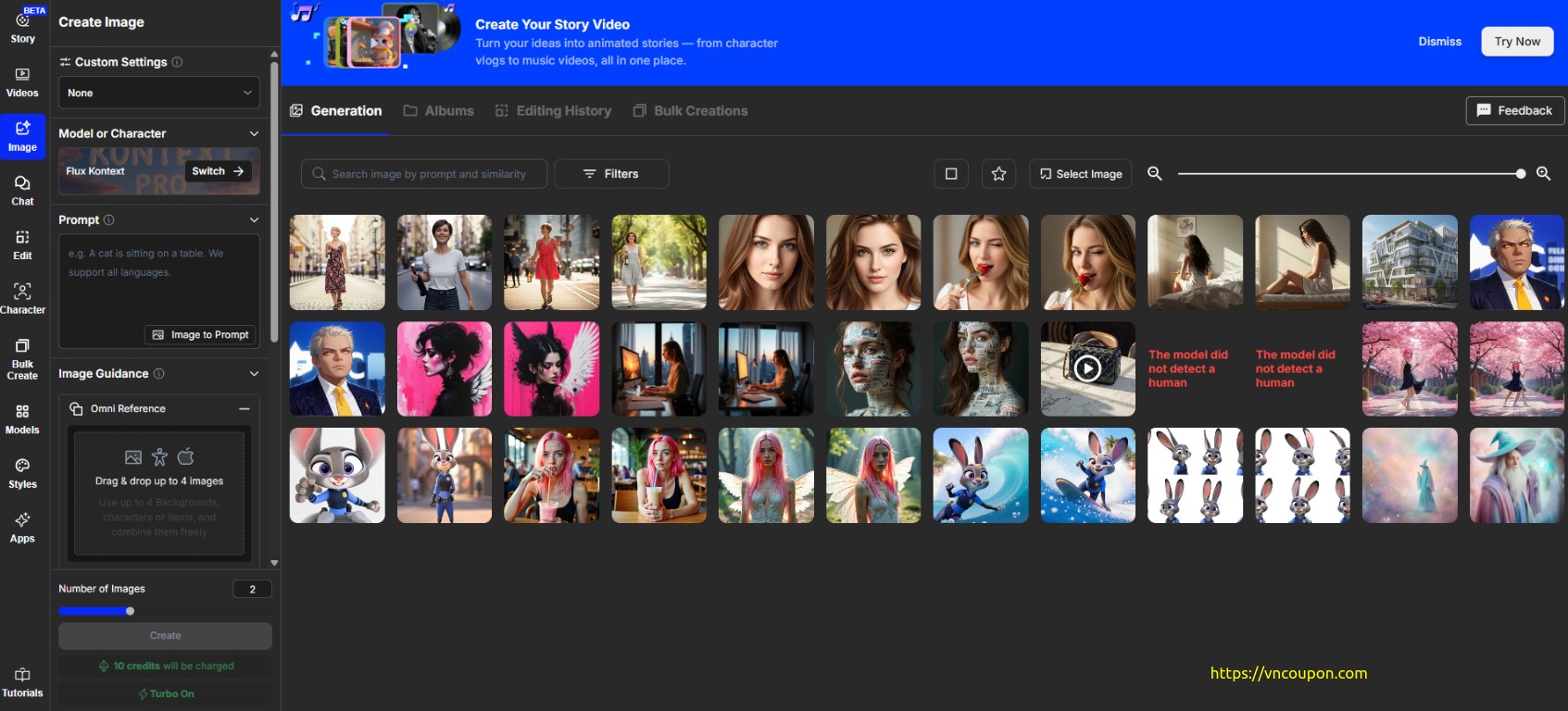Screen dimensions: 1568x711
Task: Click the Image to Prompt button
Action: point(201,334)
